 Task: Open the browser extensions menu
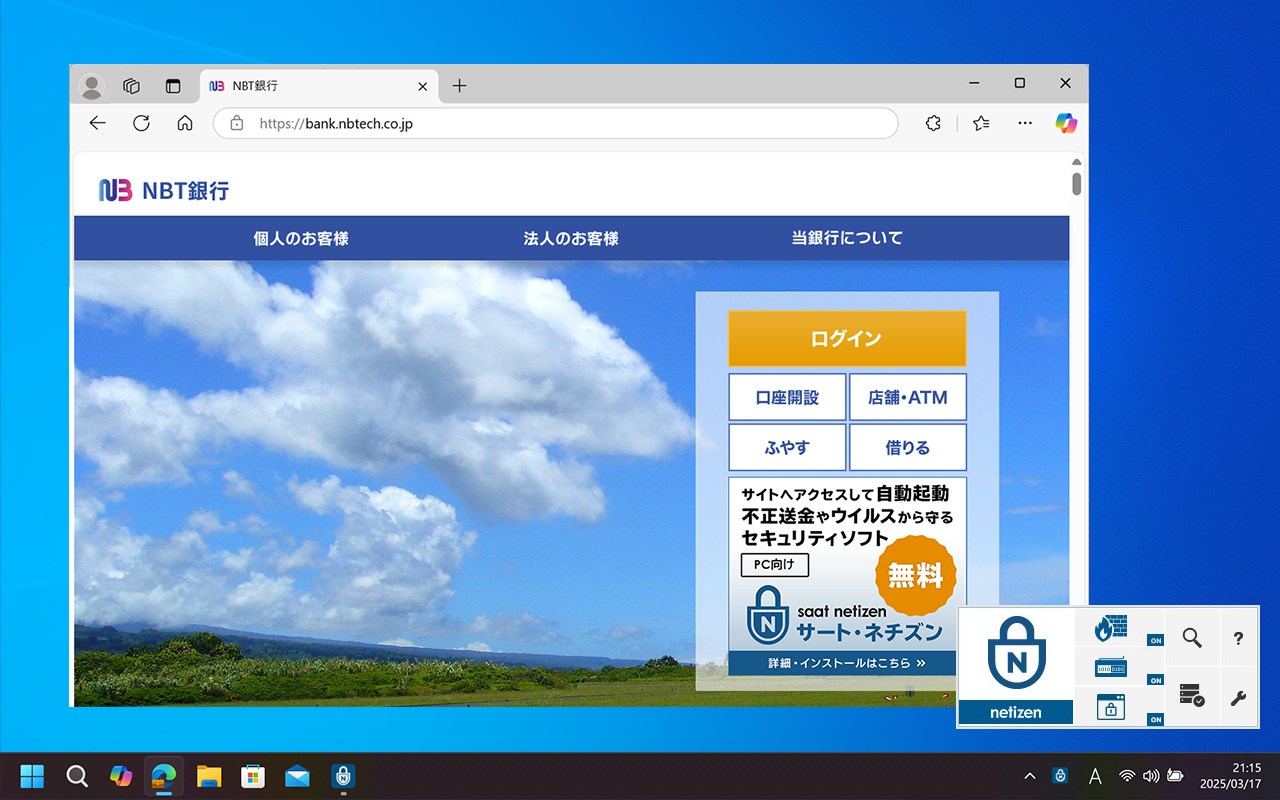click(x=933, y=123)
